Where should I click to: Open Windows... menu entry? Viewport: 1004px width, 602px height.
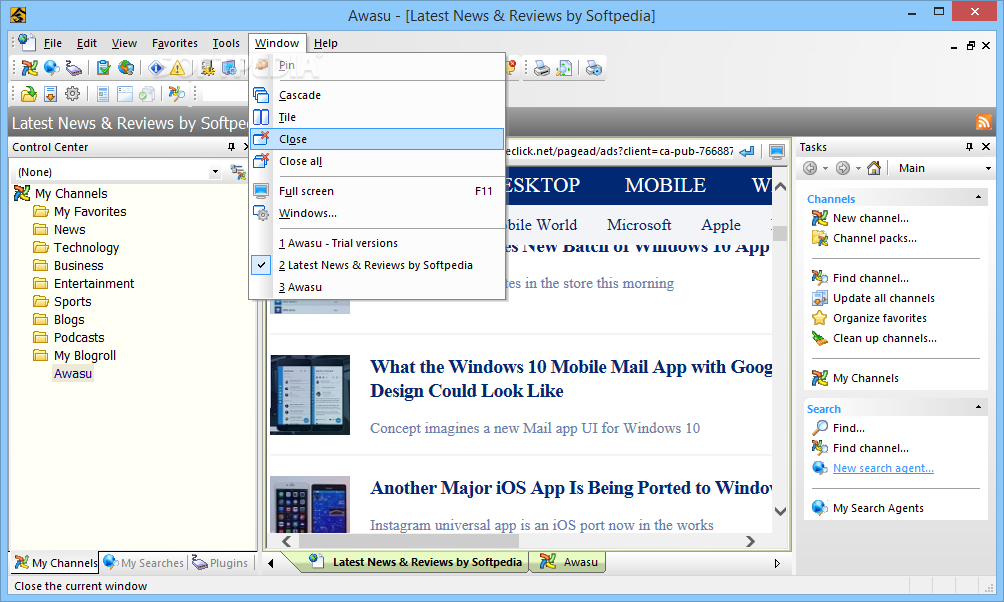click(376, 213)
